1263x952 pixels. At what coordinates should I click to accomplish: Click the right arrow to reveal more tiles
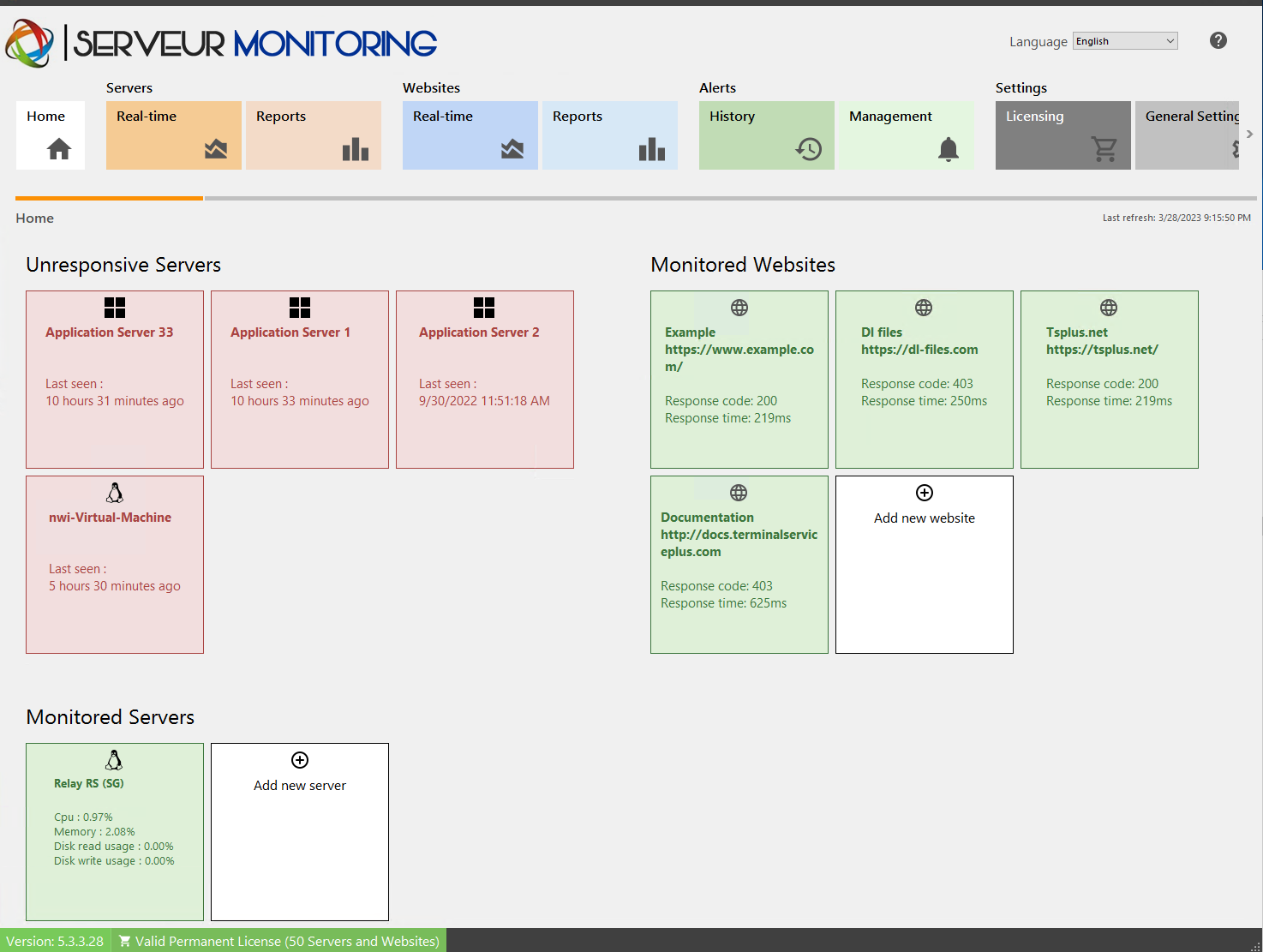[x=1250, y=134]
